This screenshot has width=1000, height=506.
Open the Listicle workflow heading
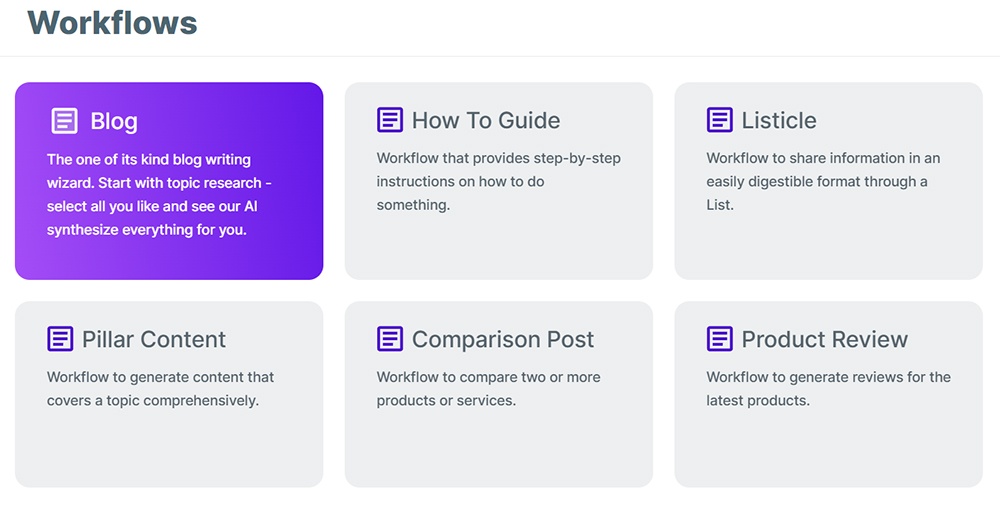click(779, 120)
